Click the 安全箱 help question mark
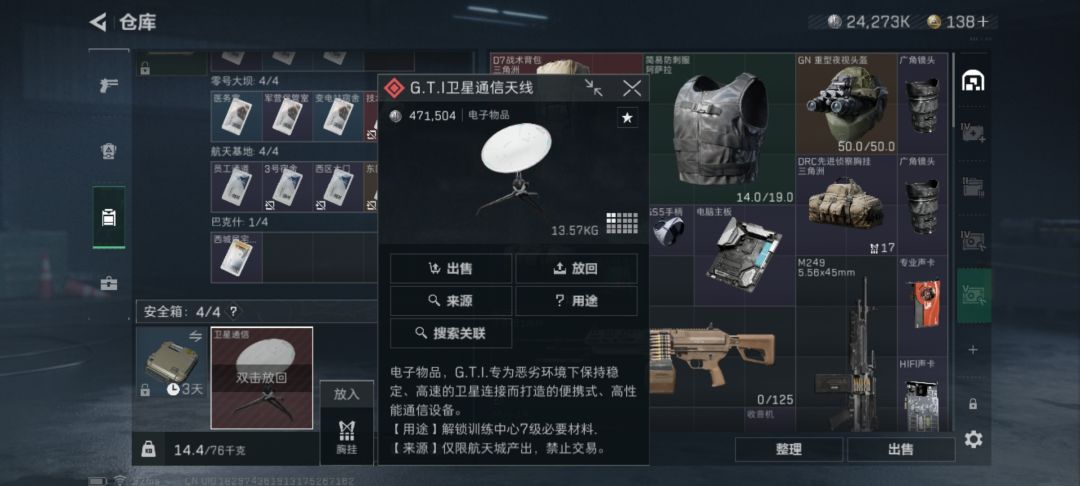 point(233,312)
